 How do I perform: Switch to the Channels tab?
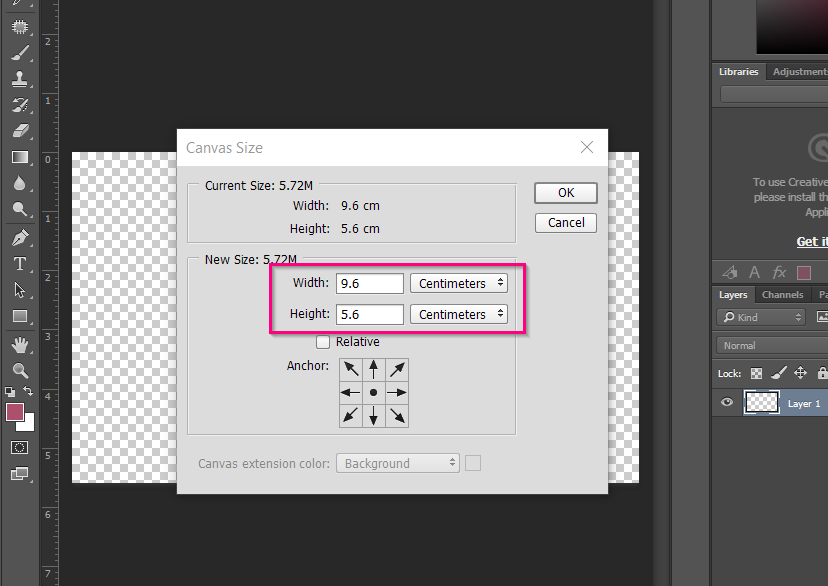coord(783,294)
